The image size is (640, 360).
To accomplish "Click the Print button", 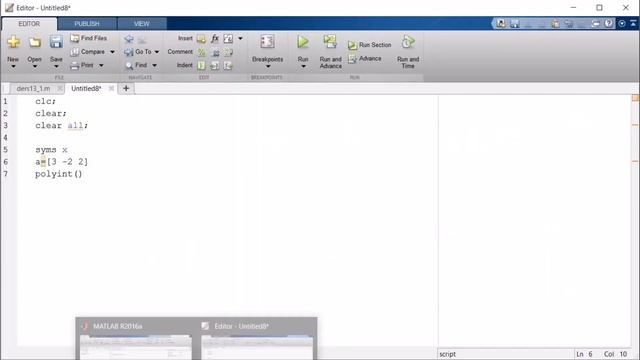I will click(x=82, y=65).
